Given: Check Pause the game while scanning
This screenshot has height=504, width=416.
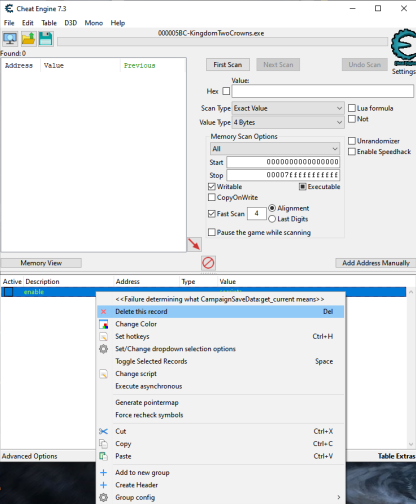Looking at the screenshot, I should coord(212,232).
